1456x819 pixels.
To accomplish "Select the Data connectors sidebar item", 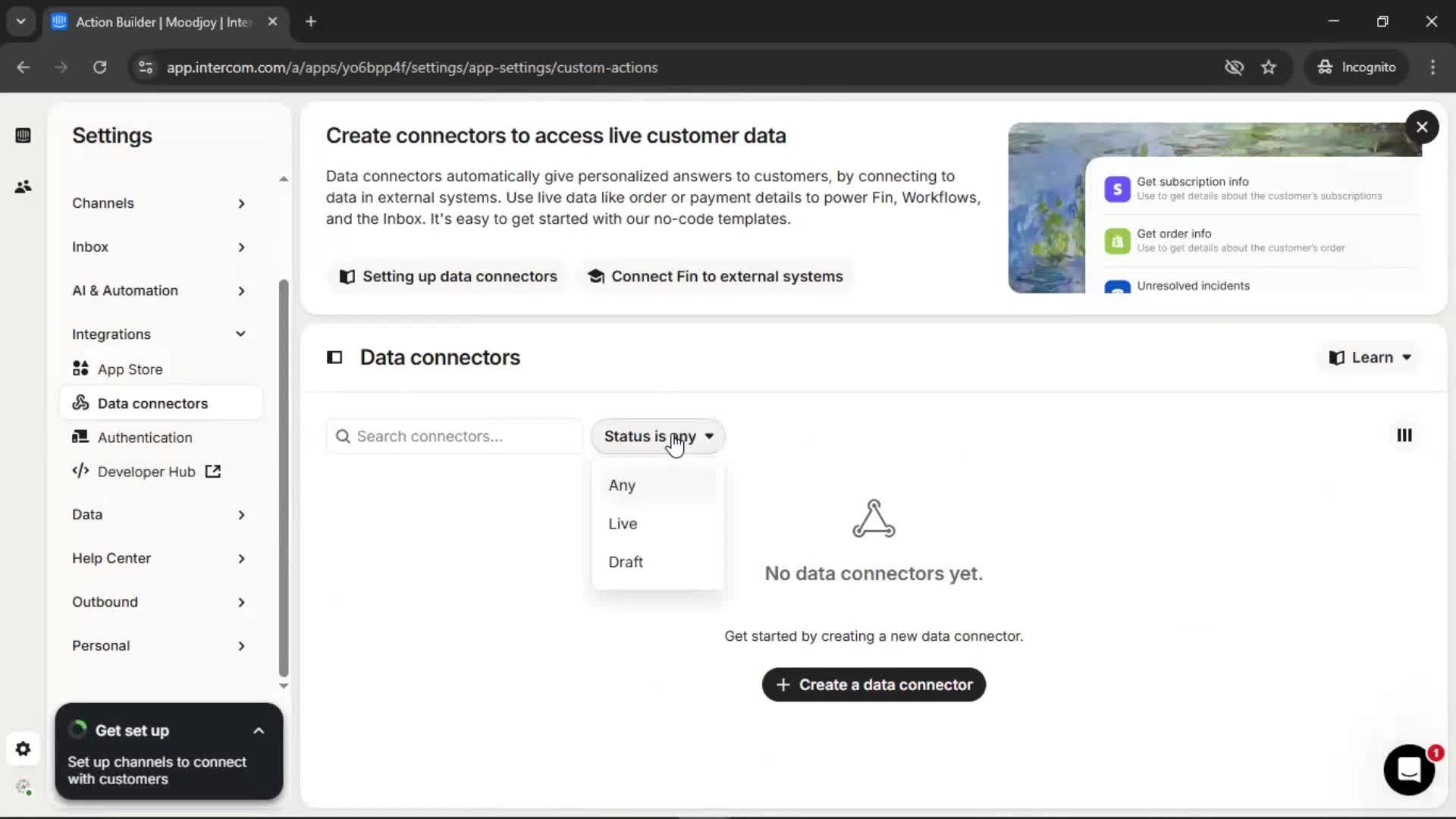I will coord(161,403).
